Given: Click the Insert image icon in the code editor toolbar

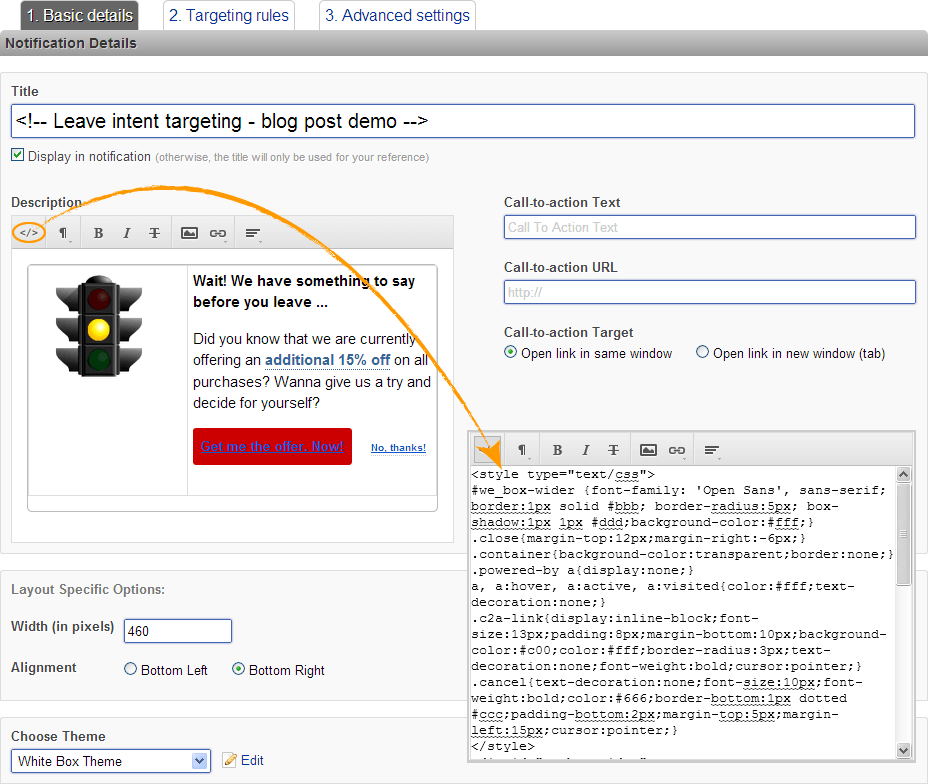Looking at the screenshot, I should click(648, 450).
